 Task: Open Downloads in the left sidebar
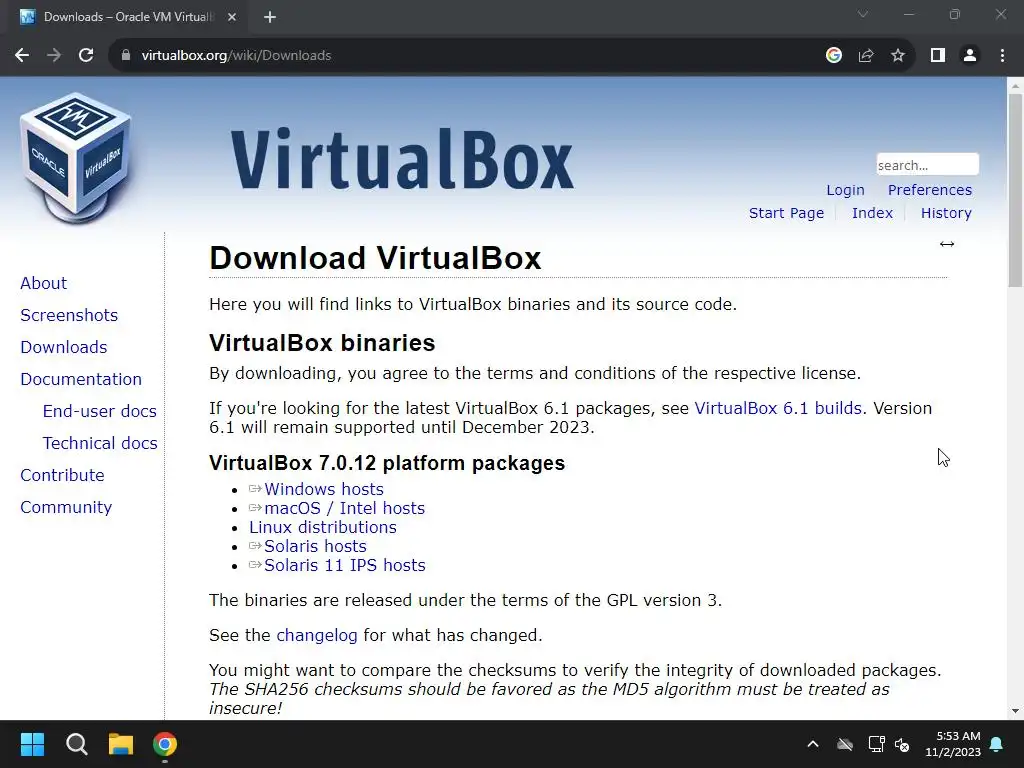[x=64, y=347]
